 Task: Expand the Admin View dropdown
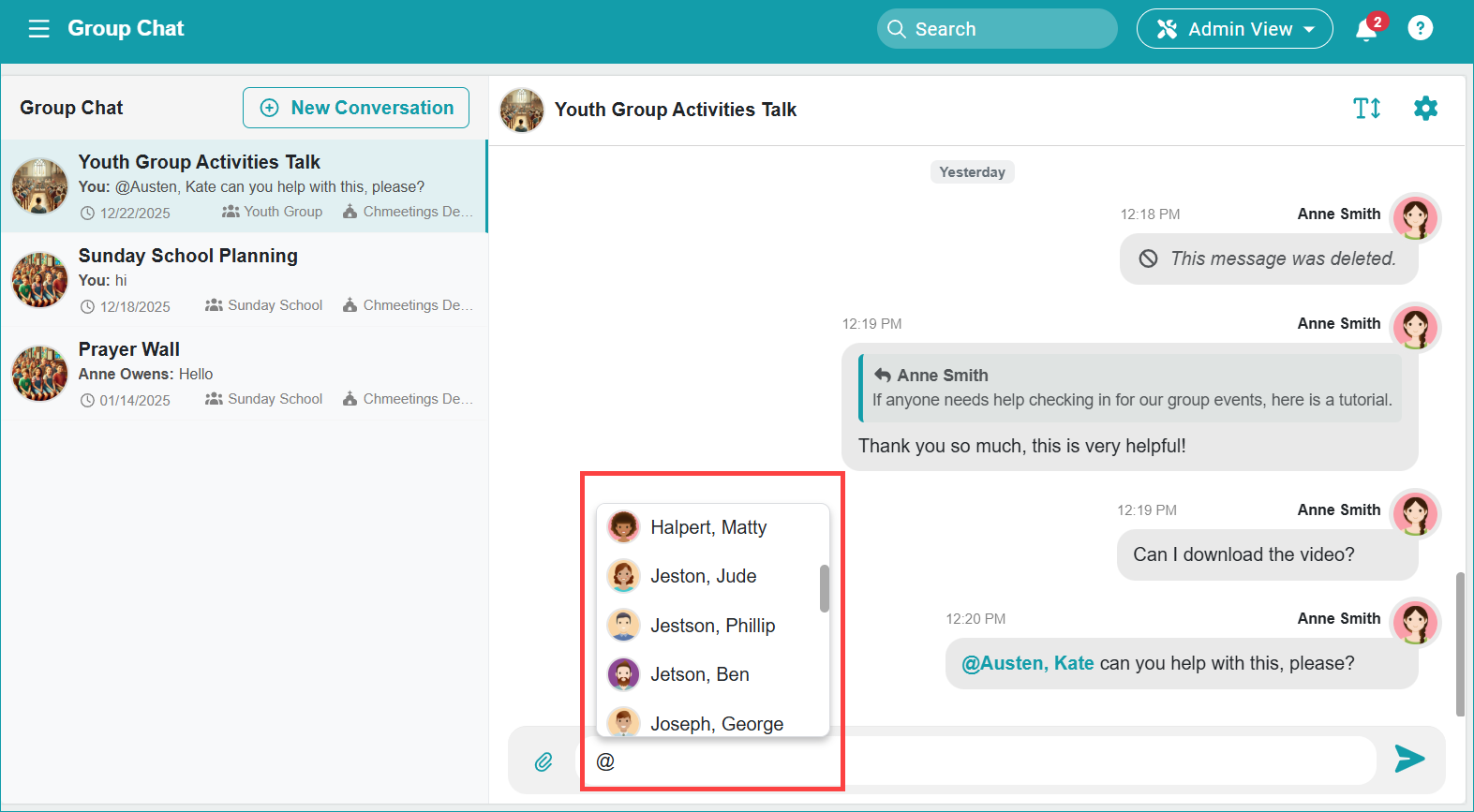pos(1234,29)
